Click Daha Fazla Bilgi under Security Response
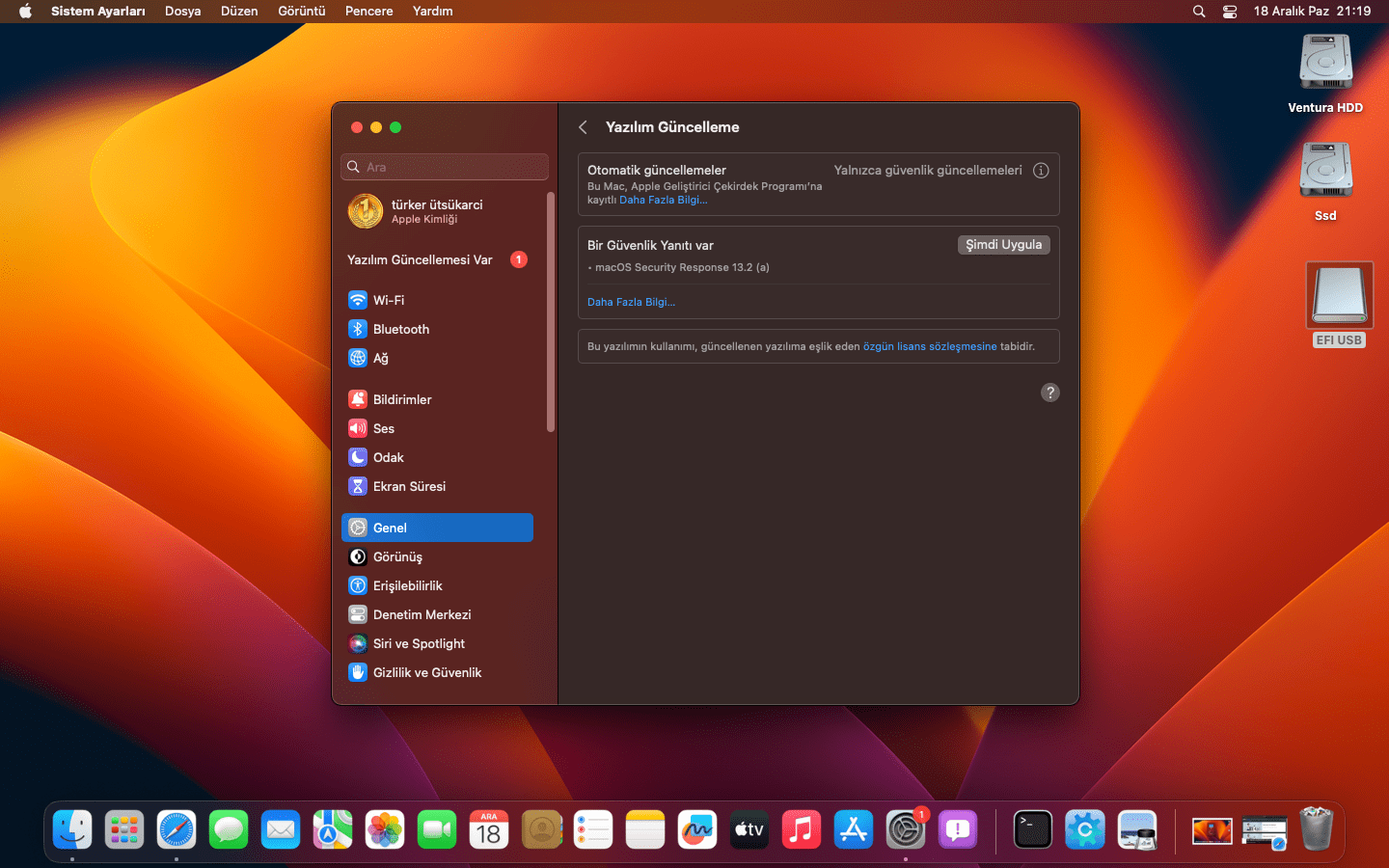The image size is (1389, 868). (631, 302)
